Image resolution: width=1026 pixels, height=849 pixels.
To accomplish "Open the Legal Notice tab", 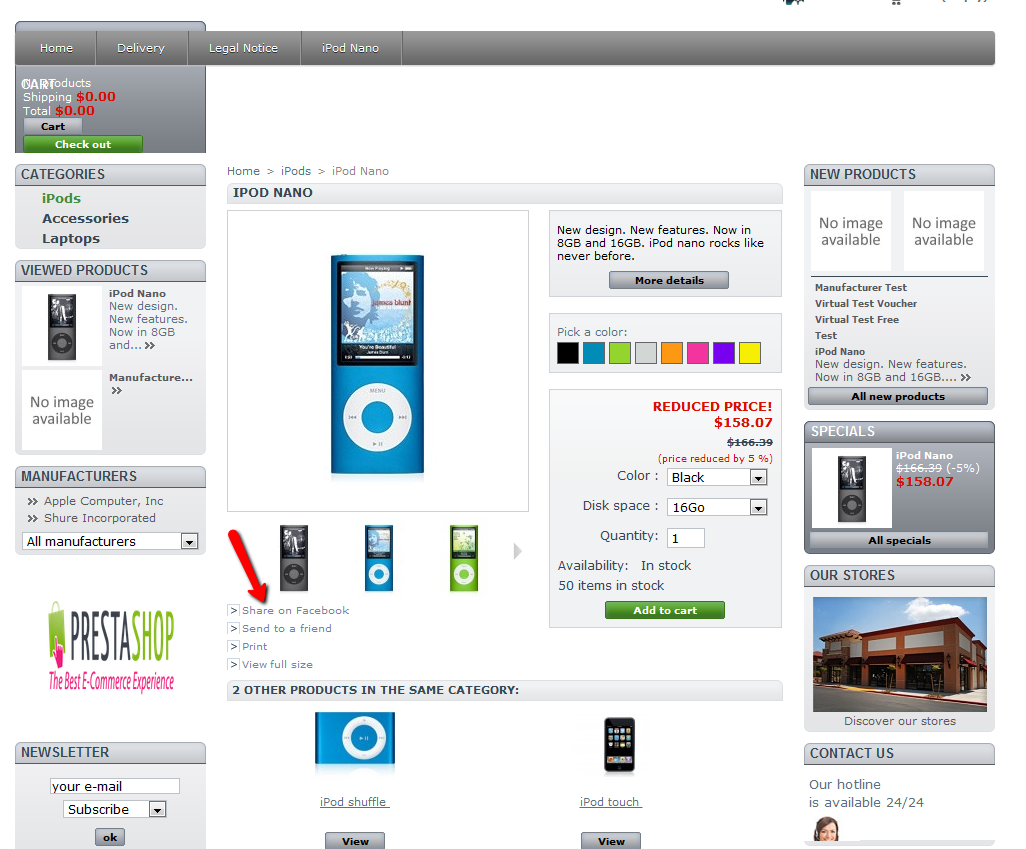I will pyautogui.click(x=243, y=48).
